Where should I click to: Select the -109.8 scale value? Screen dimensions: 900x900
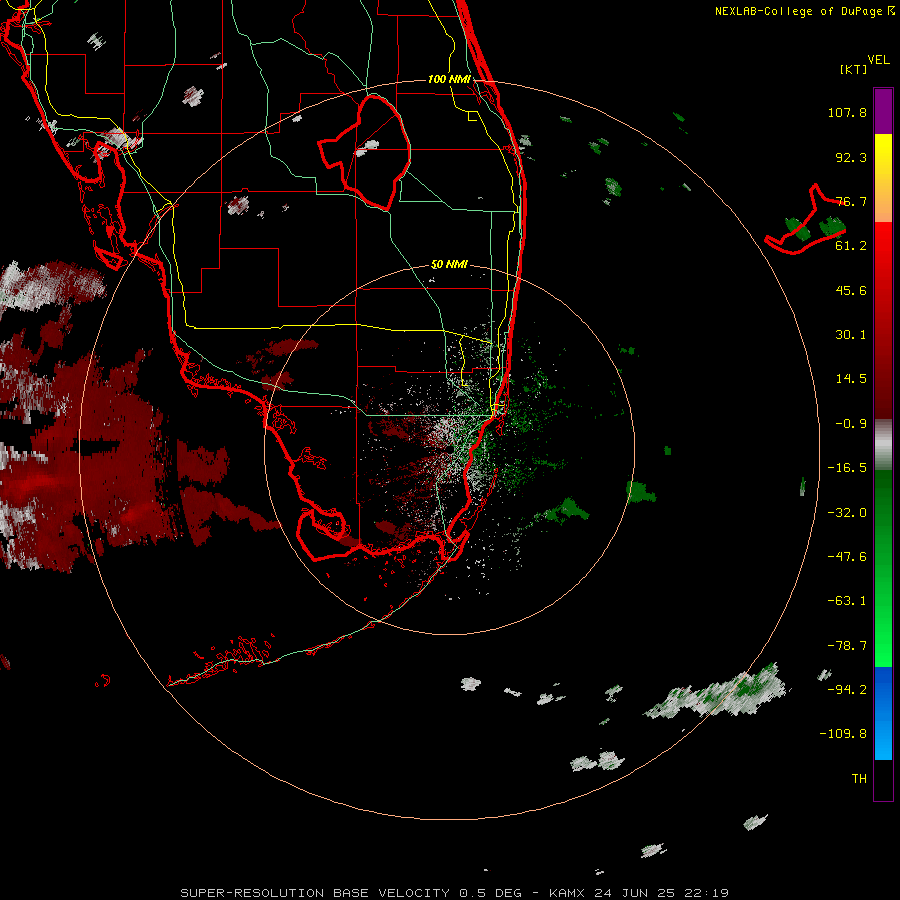click(843, 734)
